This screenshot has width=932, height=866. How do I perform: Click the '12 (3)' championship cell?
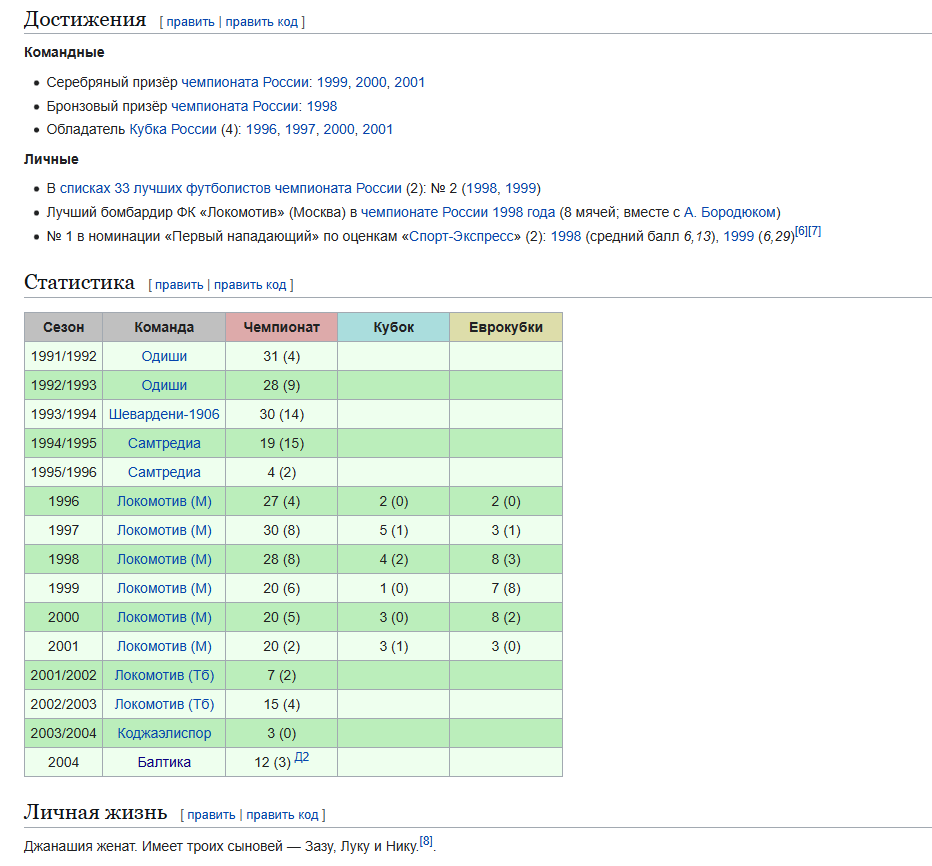282,763
